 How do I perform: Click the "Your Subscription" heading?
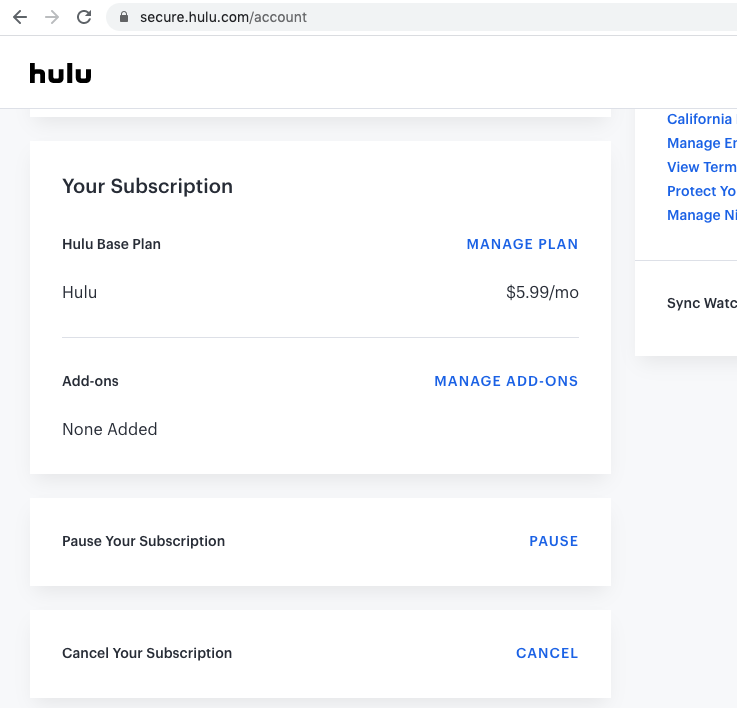[x=147, y=186]
